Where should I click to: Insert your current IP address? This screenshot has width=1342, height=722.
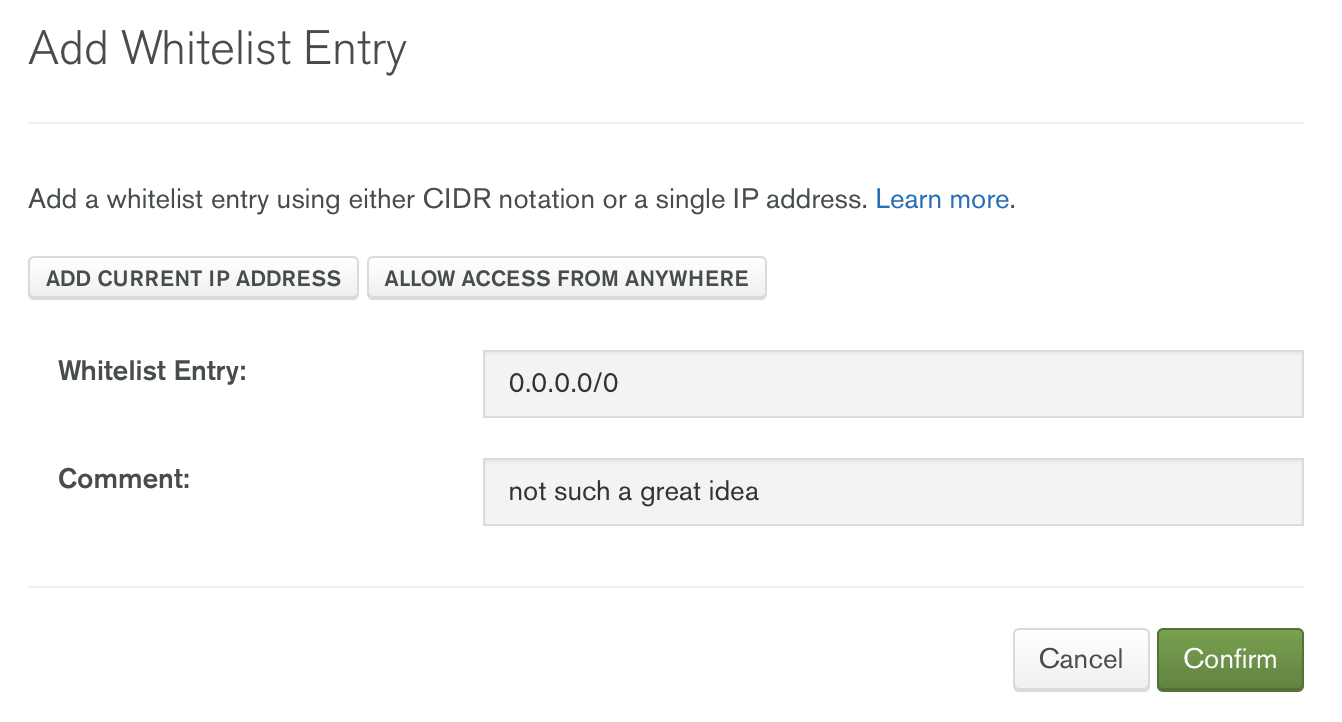[193, 279]
